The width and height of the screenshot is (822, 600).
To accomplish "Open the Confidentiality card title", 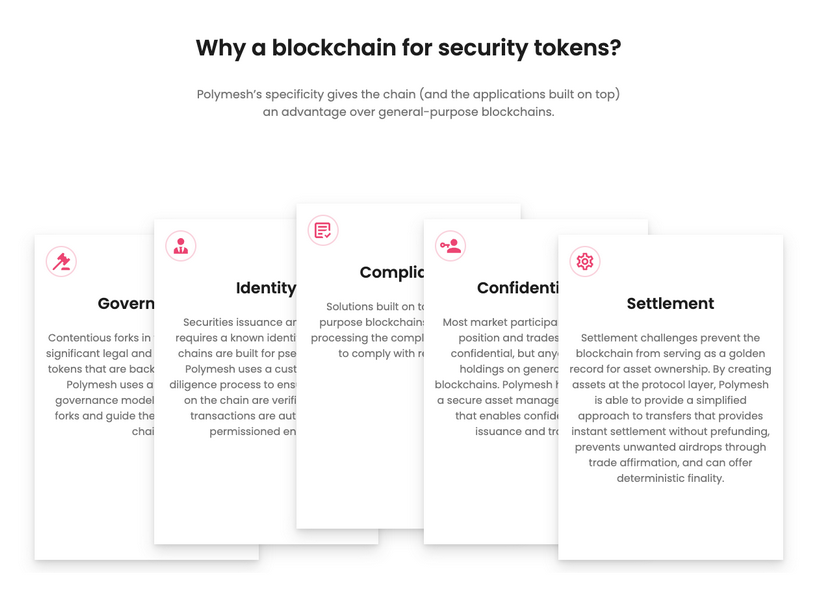I will point(517,289).
